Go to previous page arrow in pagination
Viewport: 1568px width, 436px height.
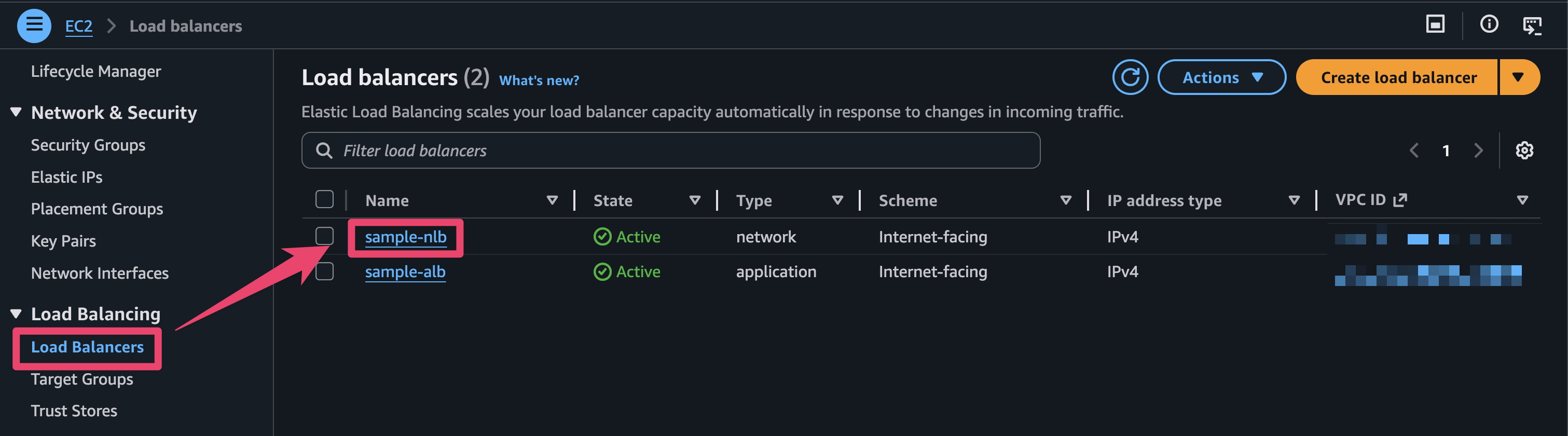[x=1414, y=151]
